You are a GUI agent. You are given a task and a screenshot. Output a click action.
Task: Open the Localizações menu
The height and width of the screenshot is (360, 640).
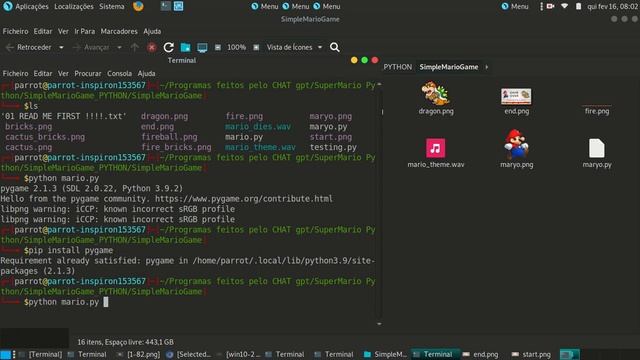[x=73, y=7]
